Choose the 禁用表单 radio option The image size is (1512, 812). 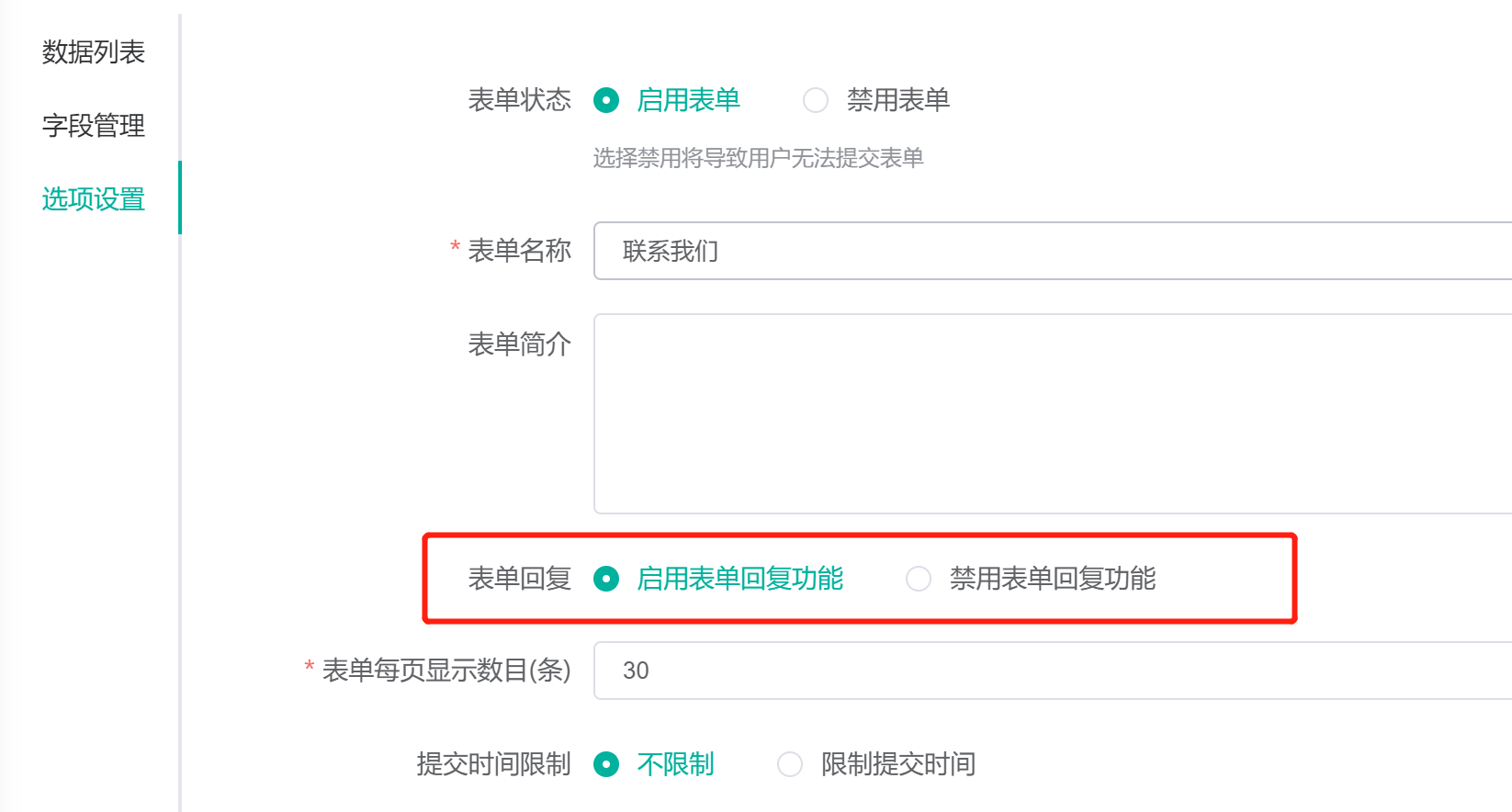[x=816, y=100]
